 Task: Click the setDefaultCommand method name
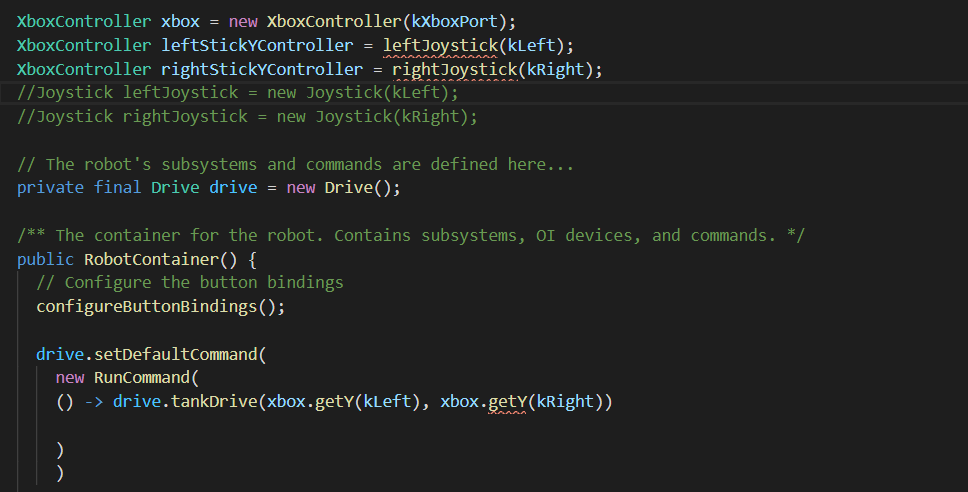[x=175, y=354]
